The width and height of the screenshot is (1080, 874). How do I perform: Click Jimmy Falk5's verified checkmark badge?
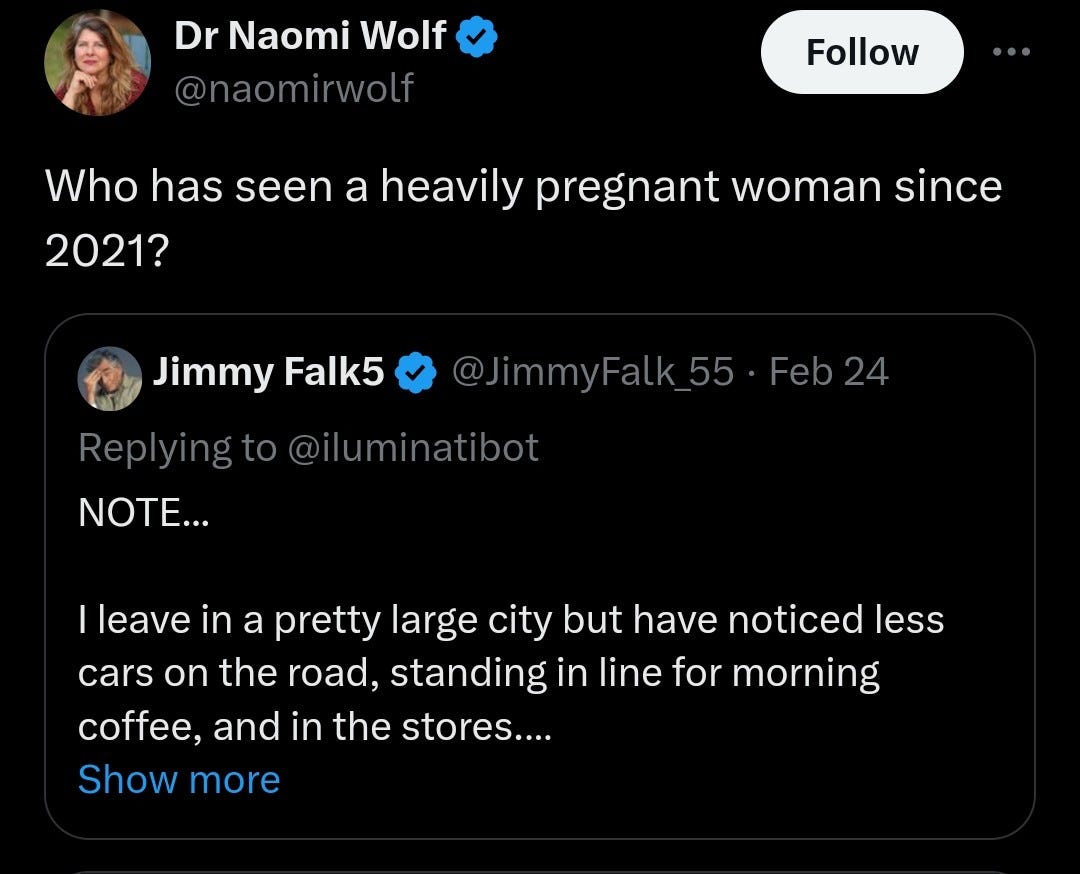tap(415, 373)
